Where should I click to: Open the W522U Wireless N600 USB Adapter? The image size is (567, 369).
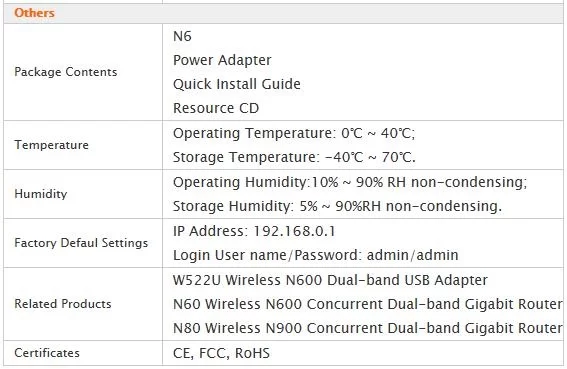pyautogui.click(x=331, y=280)
